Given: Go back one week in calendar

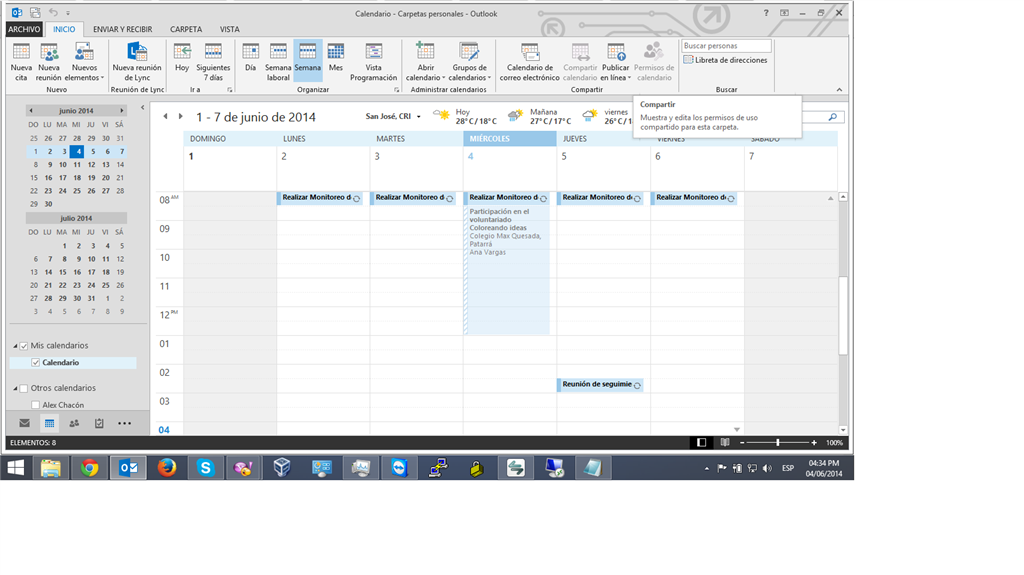Looking at the screenshot, I should [x=165, y=116].
